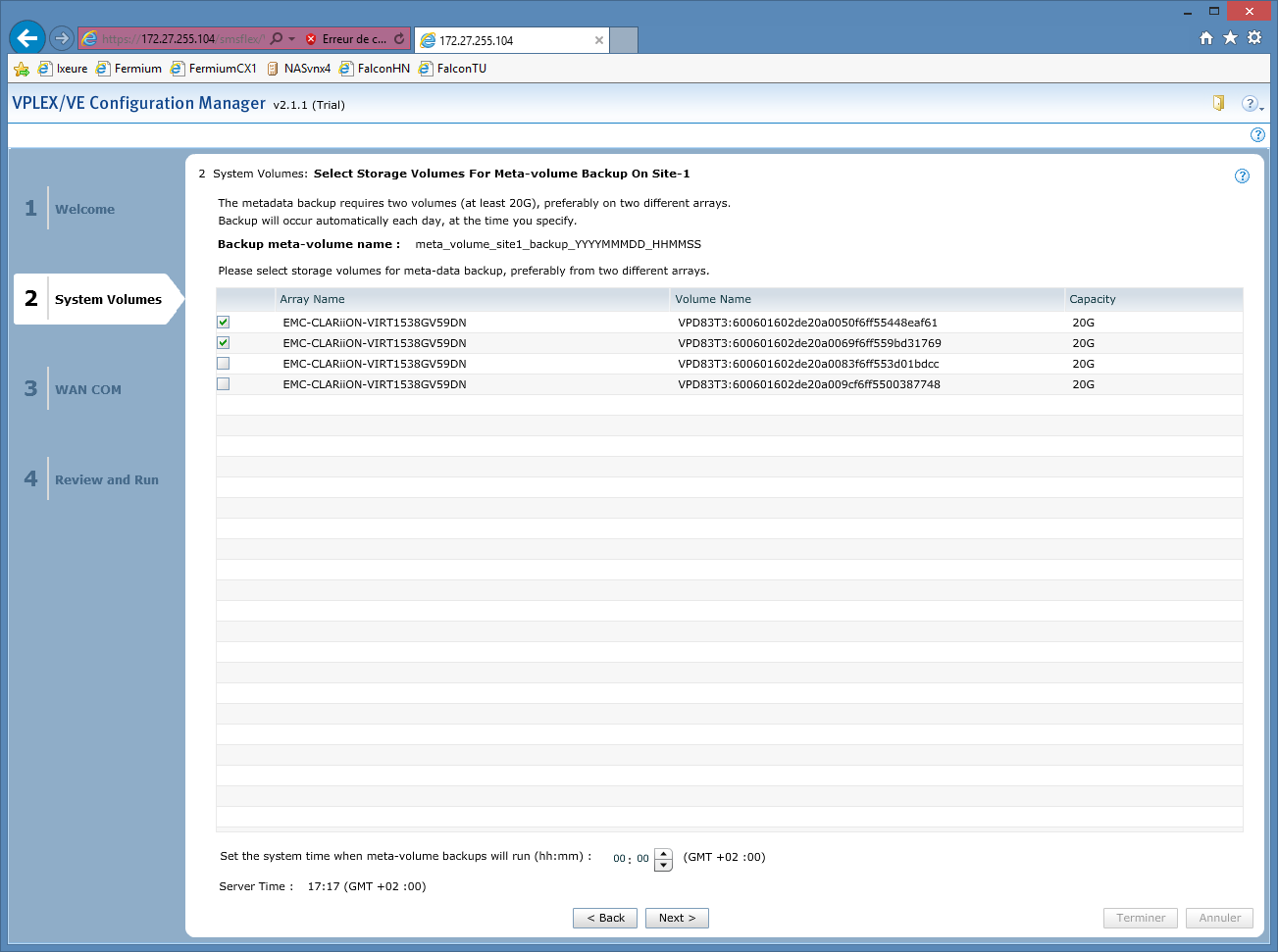The image size is (1278, 952).
Task: Click the Next button
Action: click(x=677, y=918)
